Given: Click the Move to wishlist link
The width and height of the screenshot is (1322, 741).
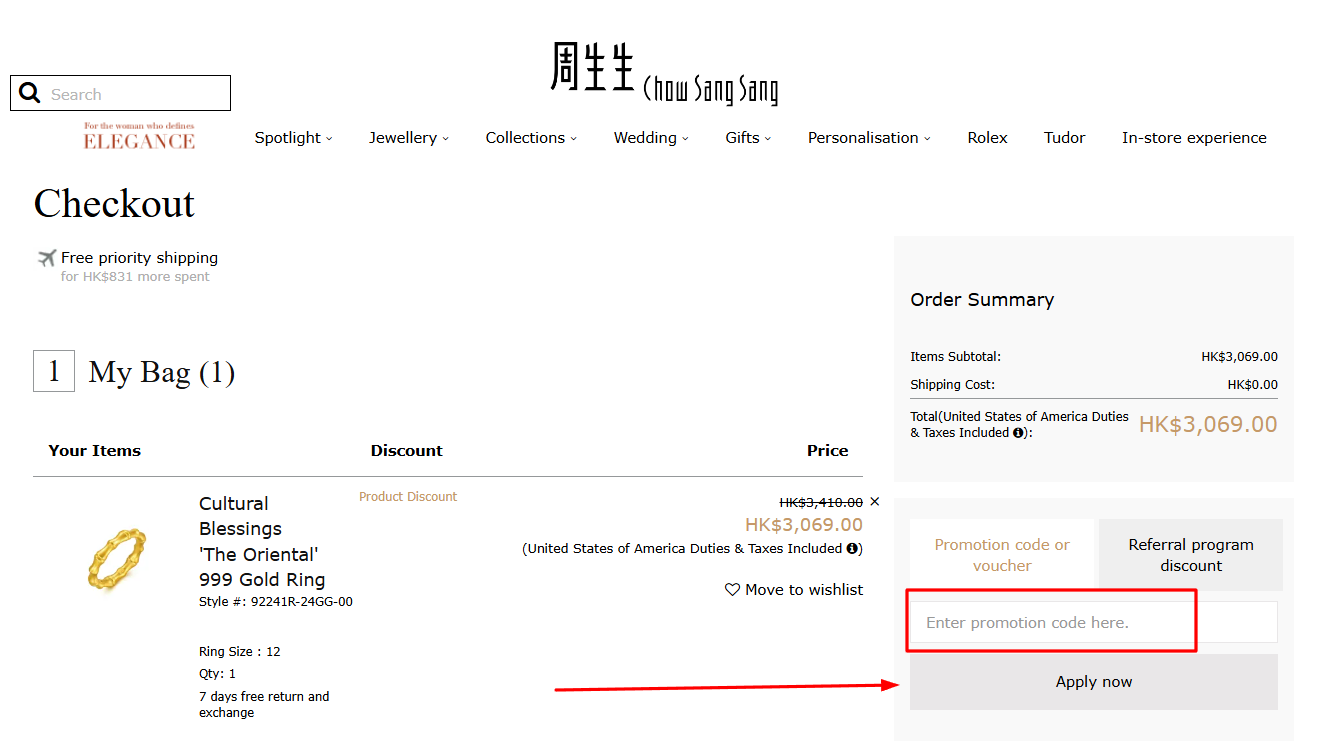Looking at the screenshot, I should point(803,589).
